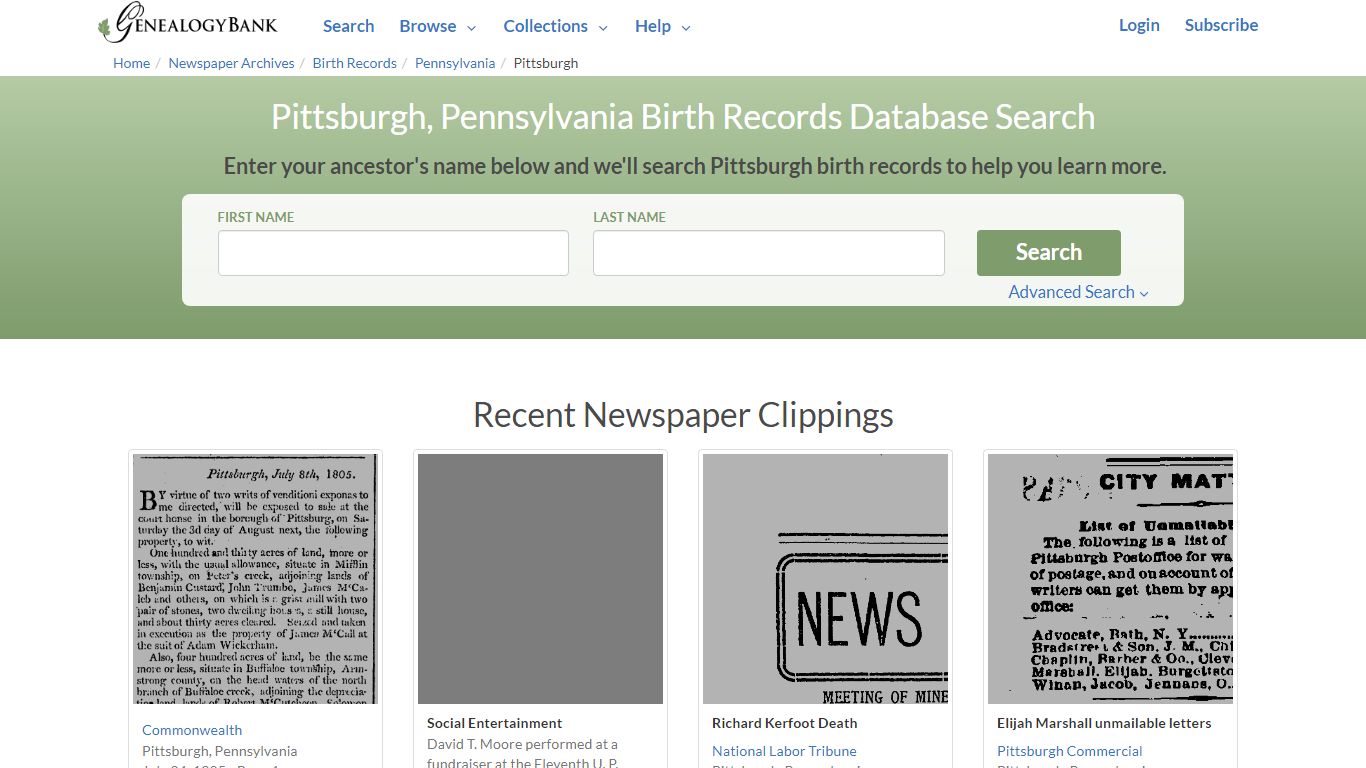Open Pennsylvania breadcrumb link
This screenshot has height=768, width=1366.
[x=455, y=63]
